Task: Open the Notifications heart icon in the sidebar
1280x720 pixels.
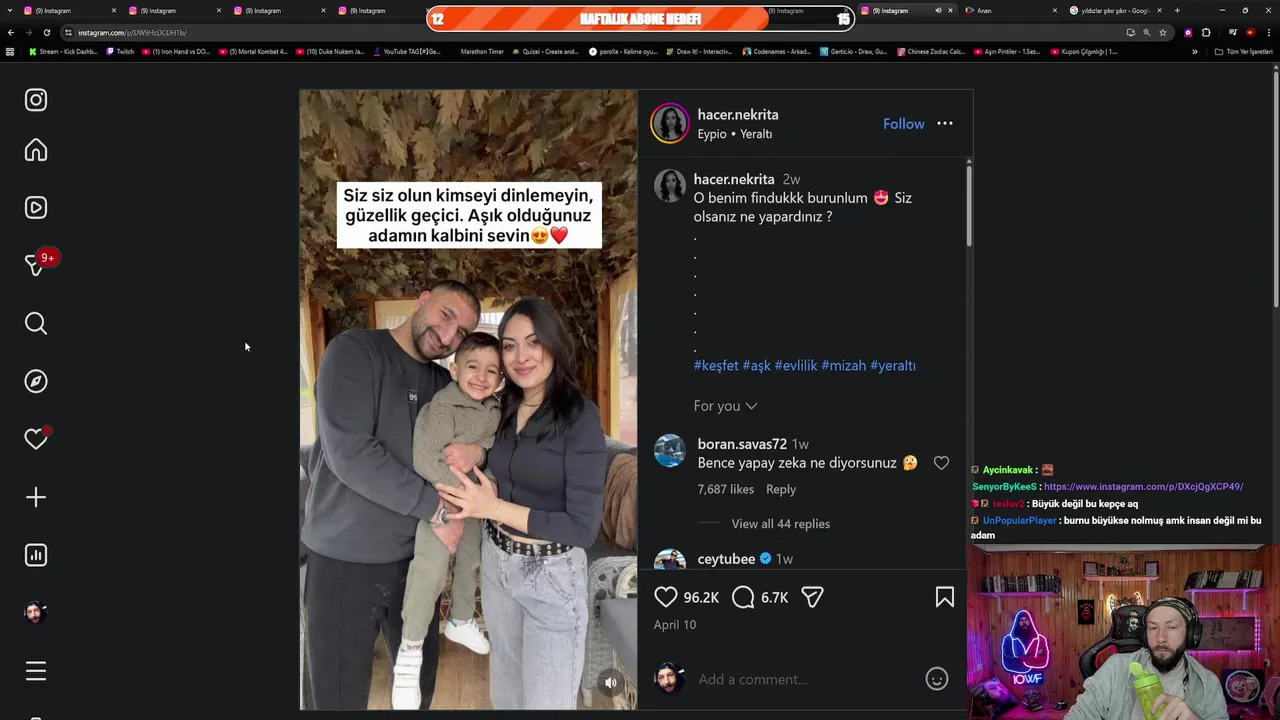Action: point(36,439)
